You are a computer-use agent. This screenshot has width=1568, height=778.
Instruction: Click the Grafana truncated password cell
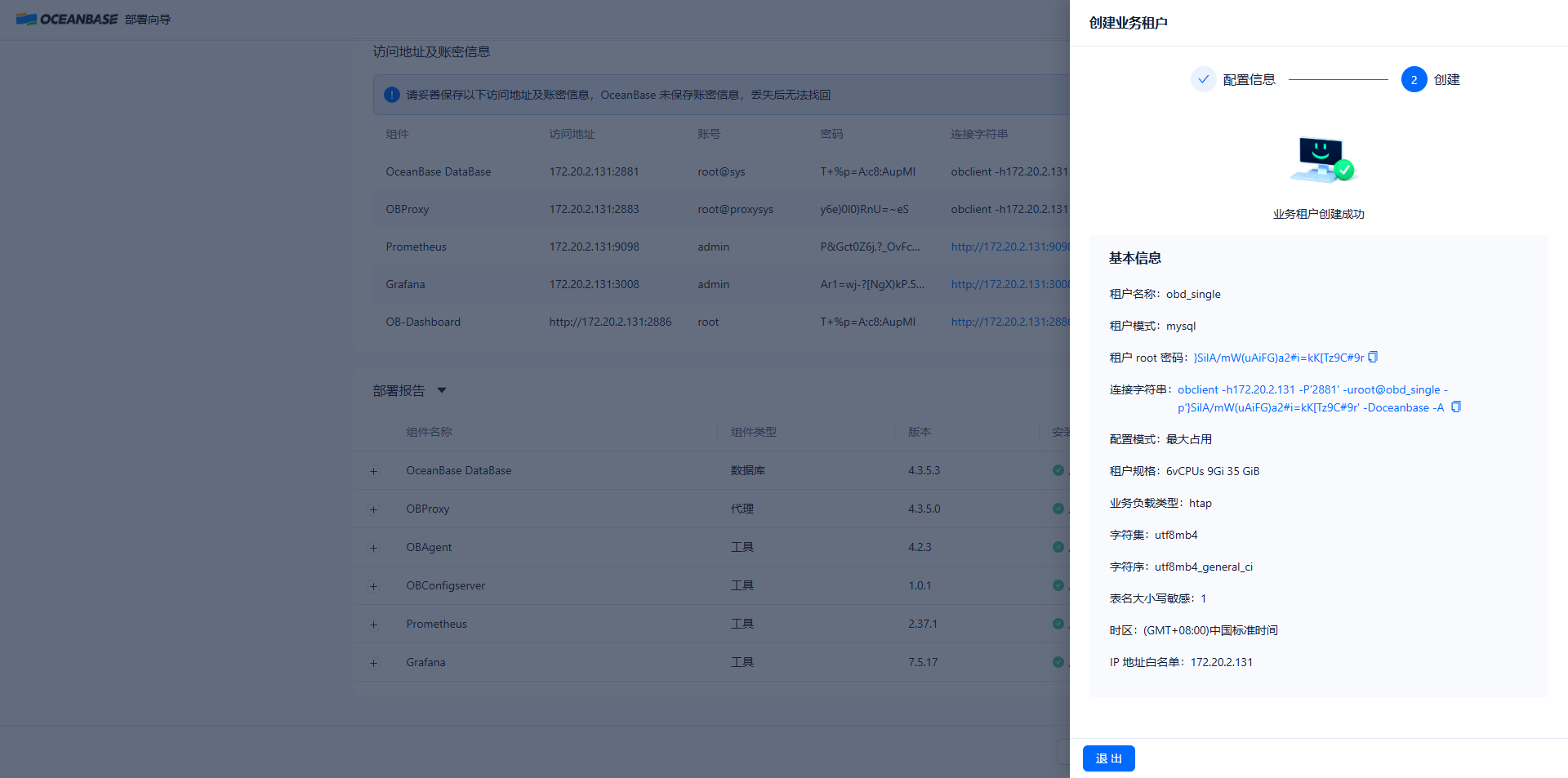click(872, 284)
